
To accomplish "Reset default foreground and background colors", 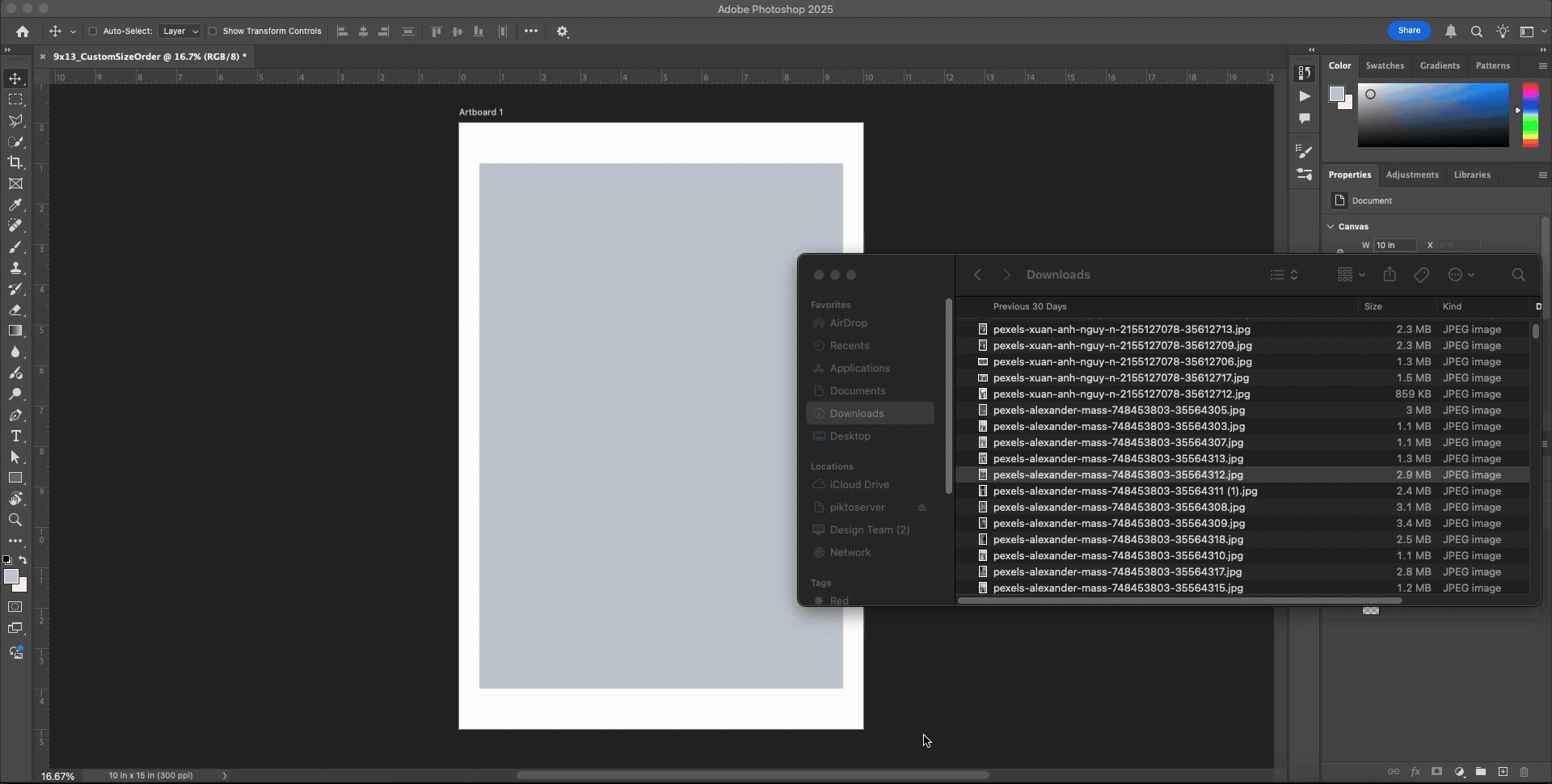I will (7, 559).
